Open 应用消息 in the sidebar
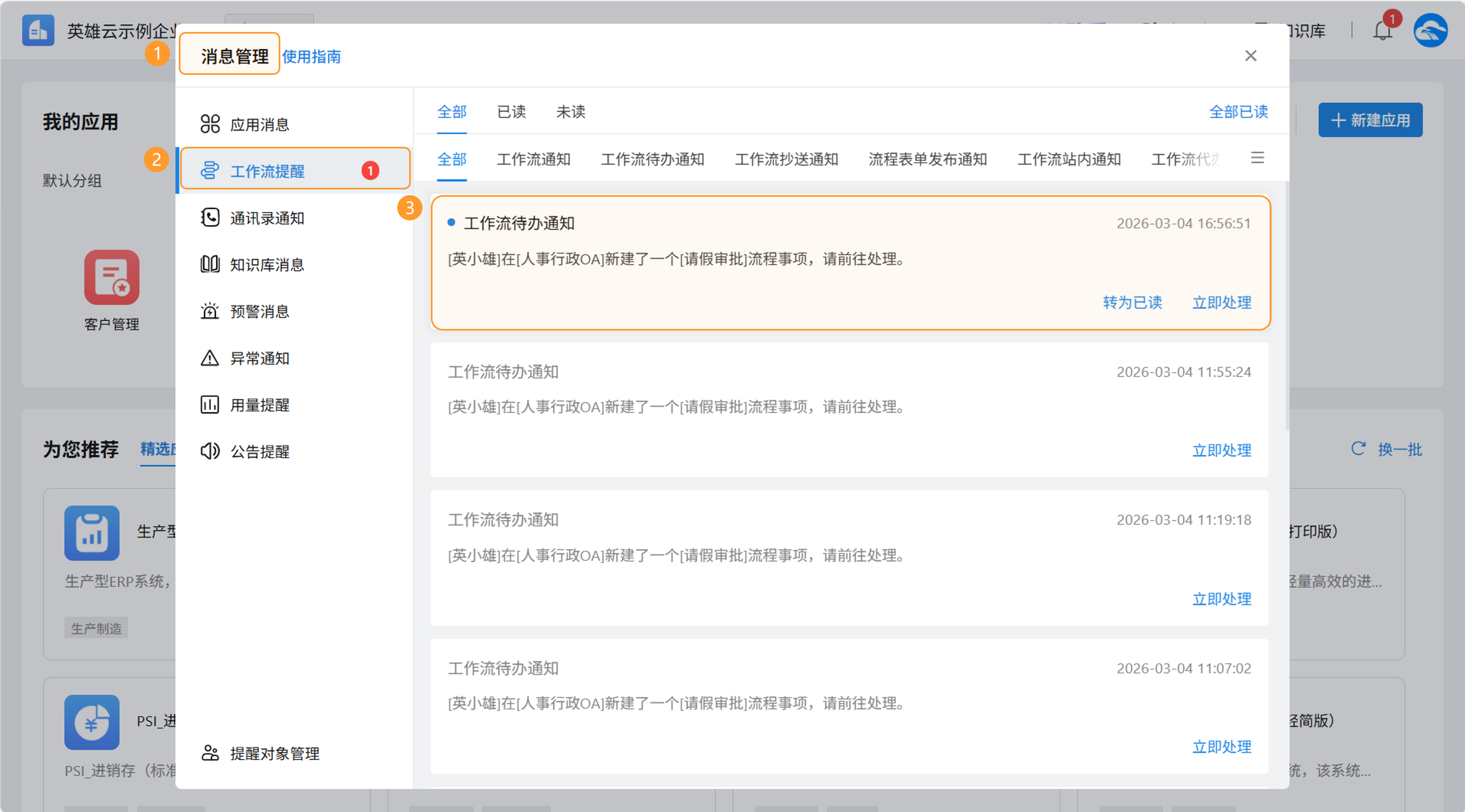This screenshot has width=1465, height=812. pos(259,124)
